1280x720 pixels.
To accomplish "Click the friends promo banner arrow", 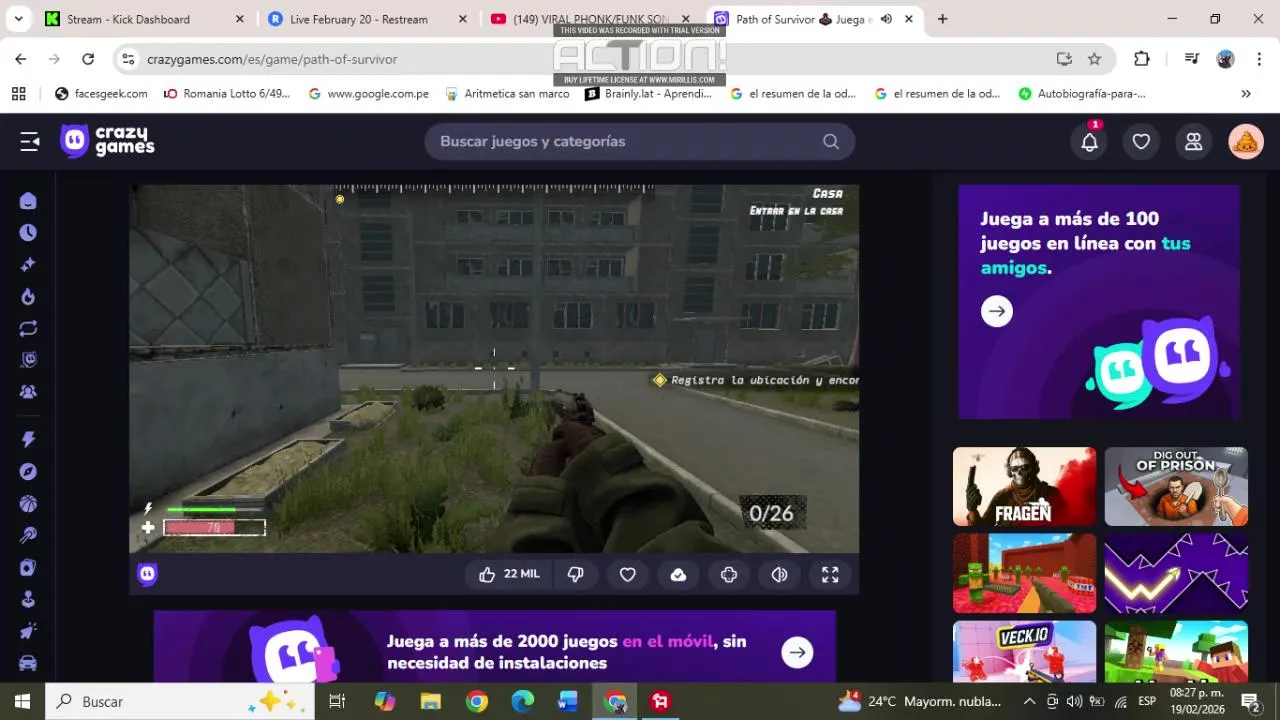I will [997, 311].
